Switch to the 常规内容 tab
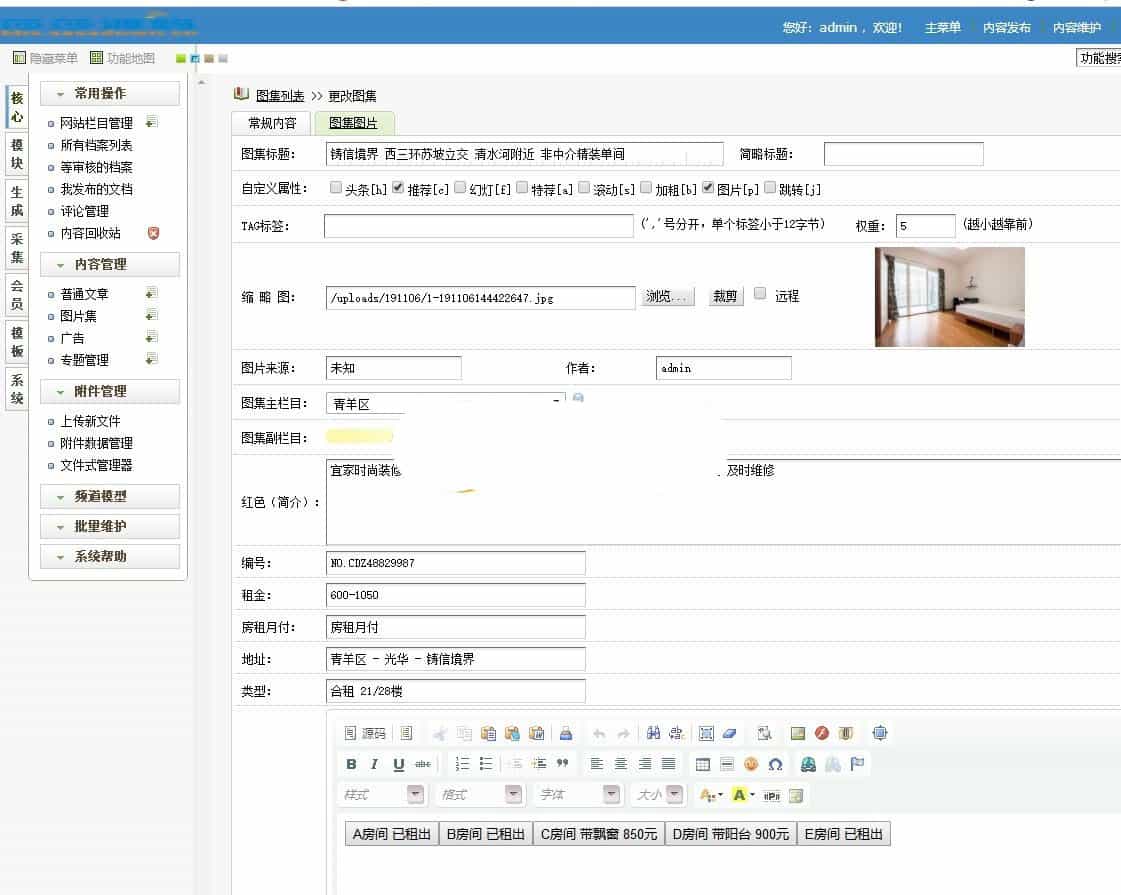The image size is (1121, 895). coord(272,123)
